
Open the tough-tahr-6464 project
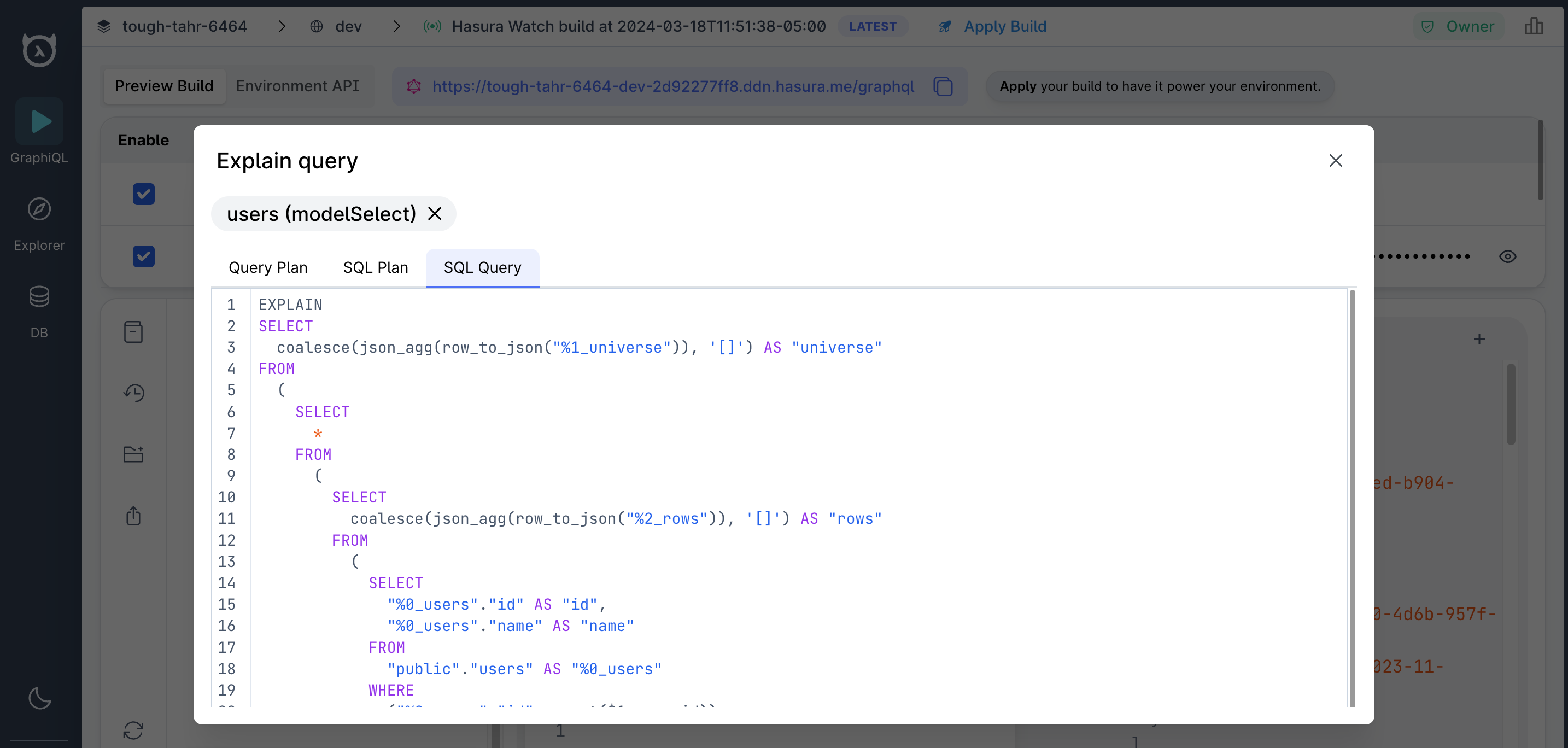[x=184, y=26]
